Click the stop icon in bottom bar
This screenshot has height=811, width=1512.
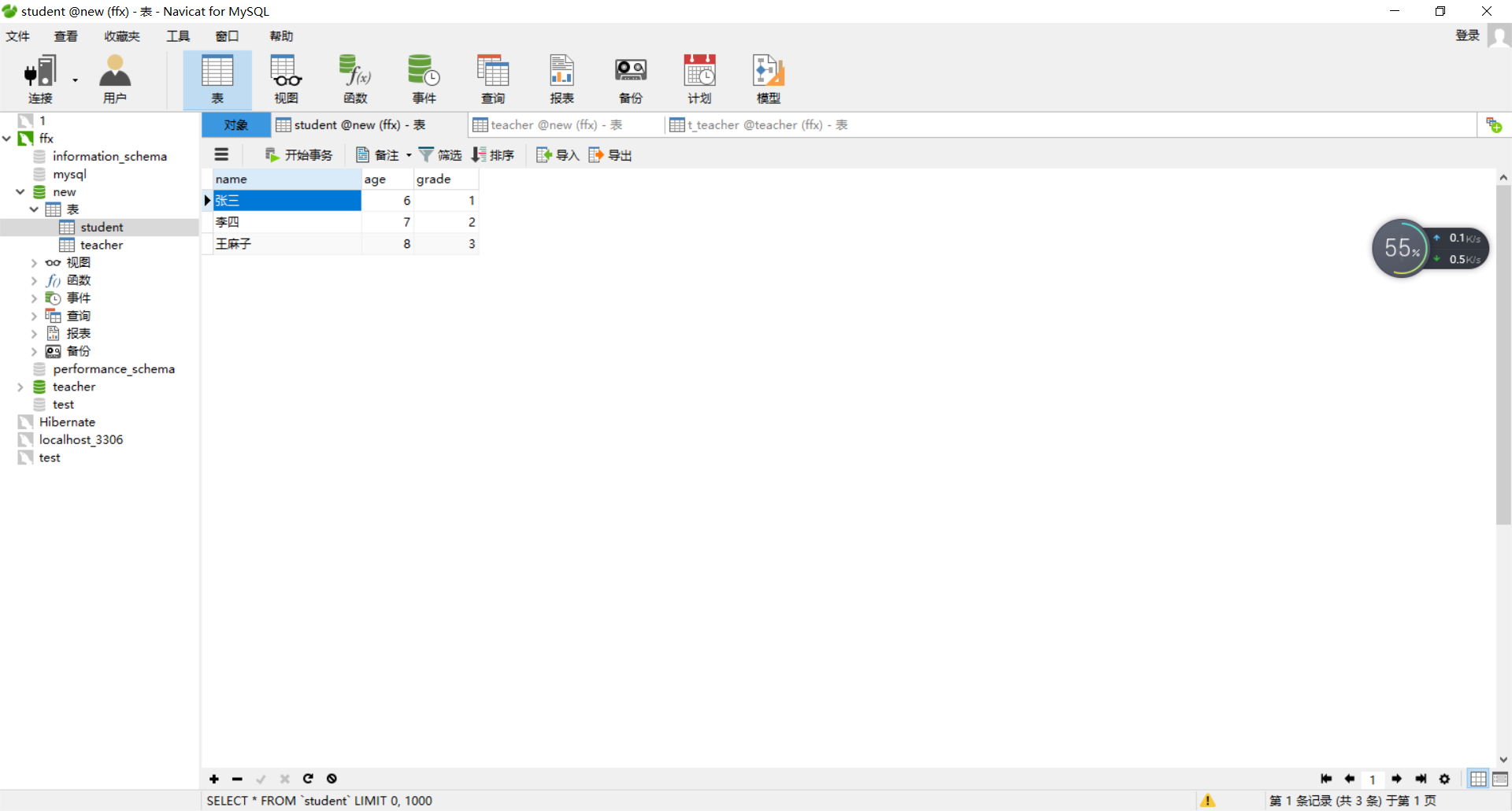332,779
